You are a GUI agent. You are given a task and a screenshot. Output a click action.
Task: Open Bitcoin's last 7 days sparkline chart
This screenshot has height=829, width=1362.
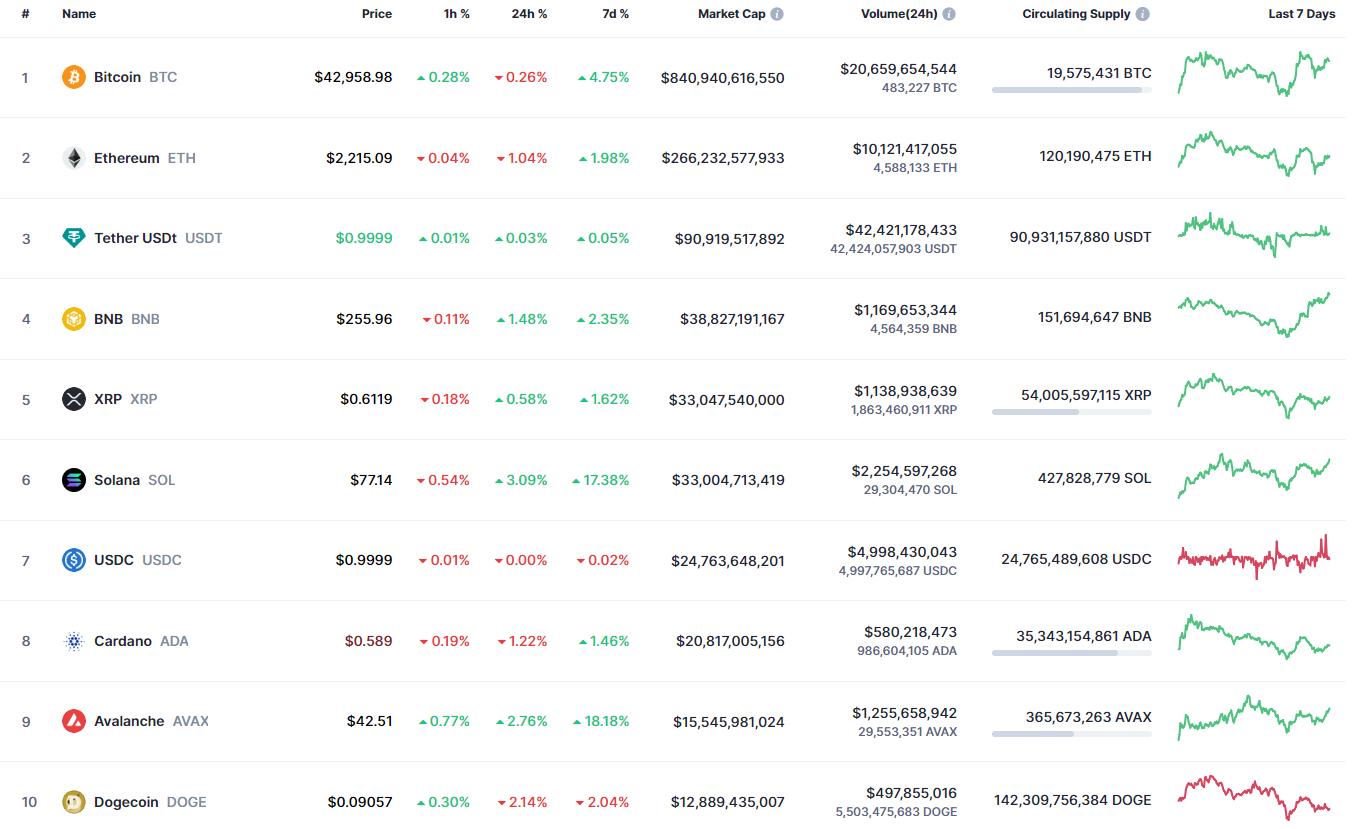[1254, 74]
